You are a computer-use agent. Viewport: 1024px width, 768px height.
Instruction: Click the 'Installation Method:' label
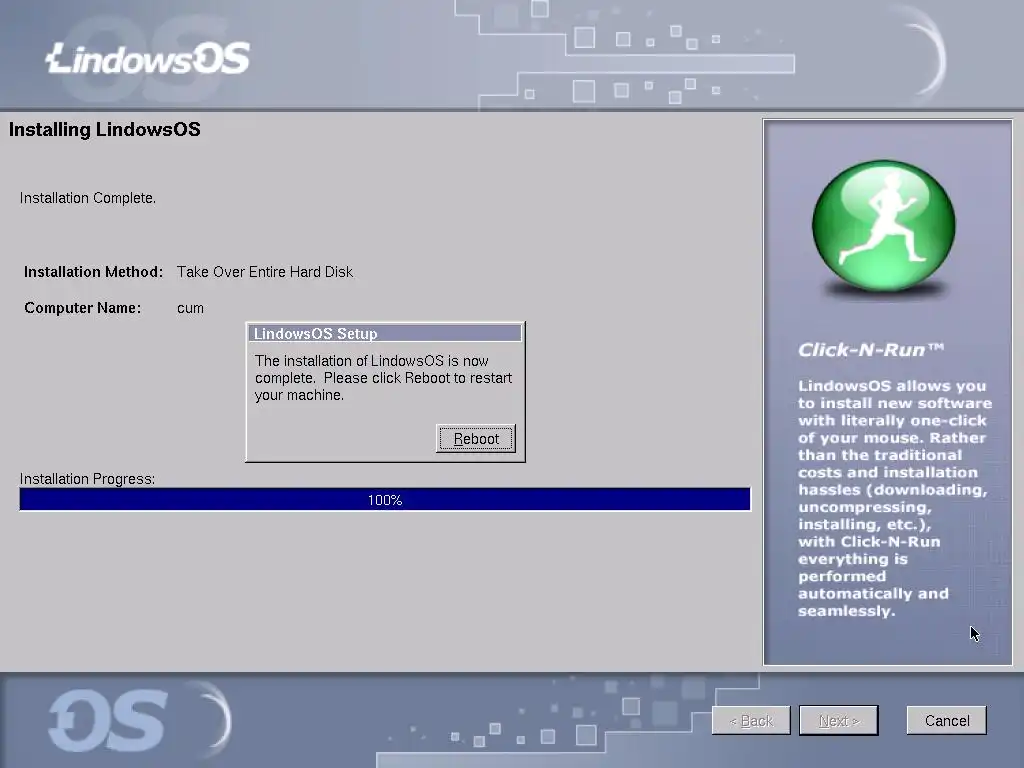click(93, 272)
